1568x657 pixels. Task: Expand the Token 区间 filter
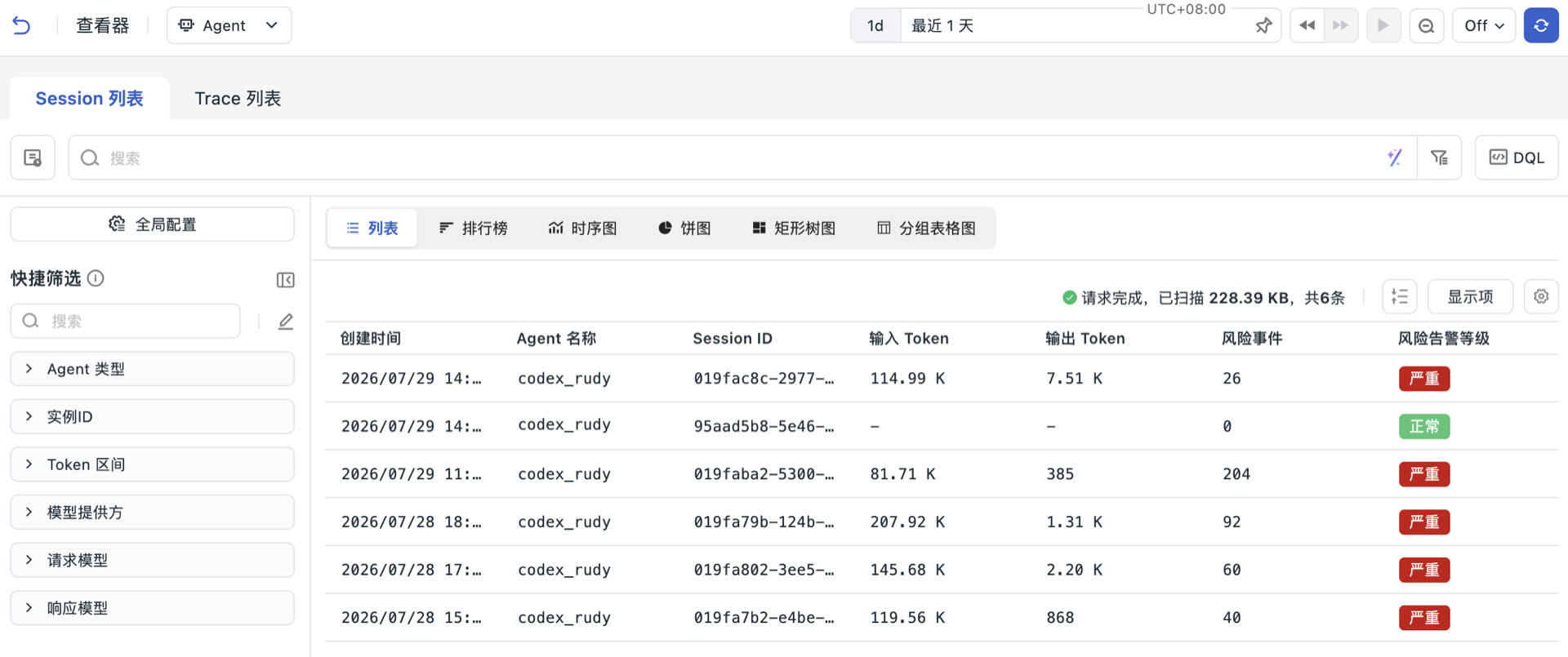click(x=153, y=464)
